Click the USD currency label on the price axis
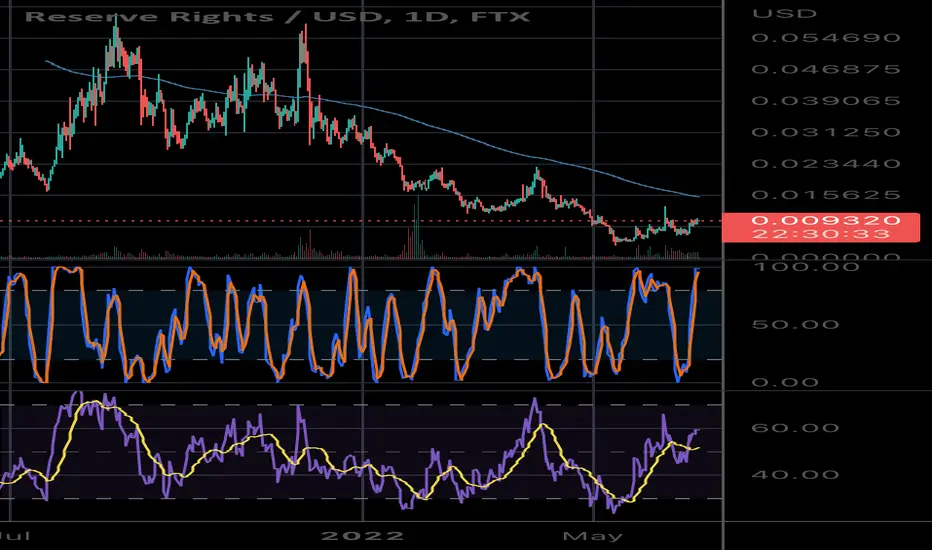 [784, 13]
